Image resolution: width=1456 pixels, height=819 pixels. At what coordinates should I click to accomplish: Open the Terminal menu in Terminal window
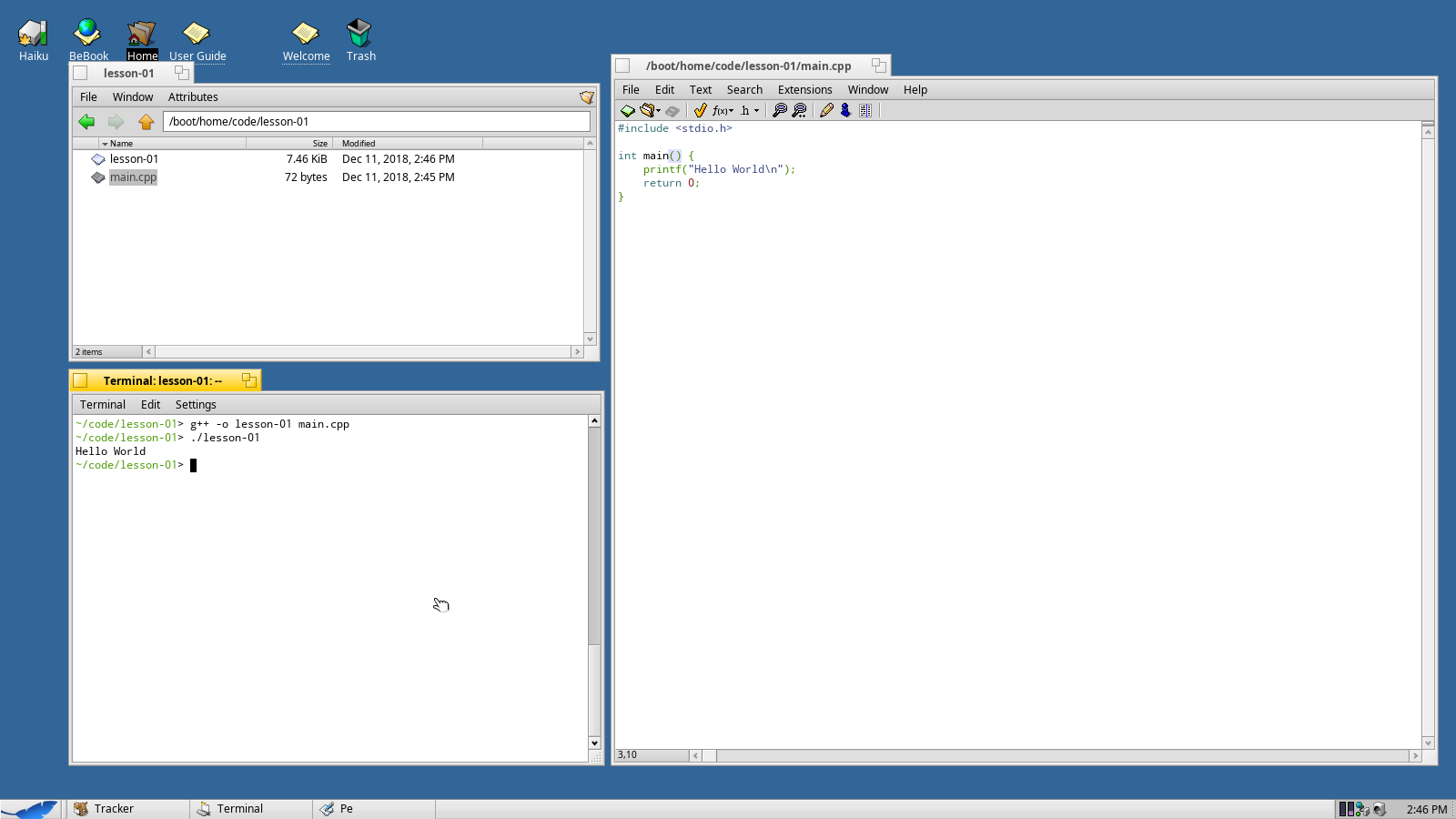click(x=102, y=405)
